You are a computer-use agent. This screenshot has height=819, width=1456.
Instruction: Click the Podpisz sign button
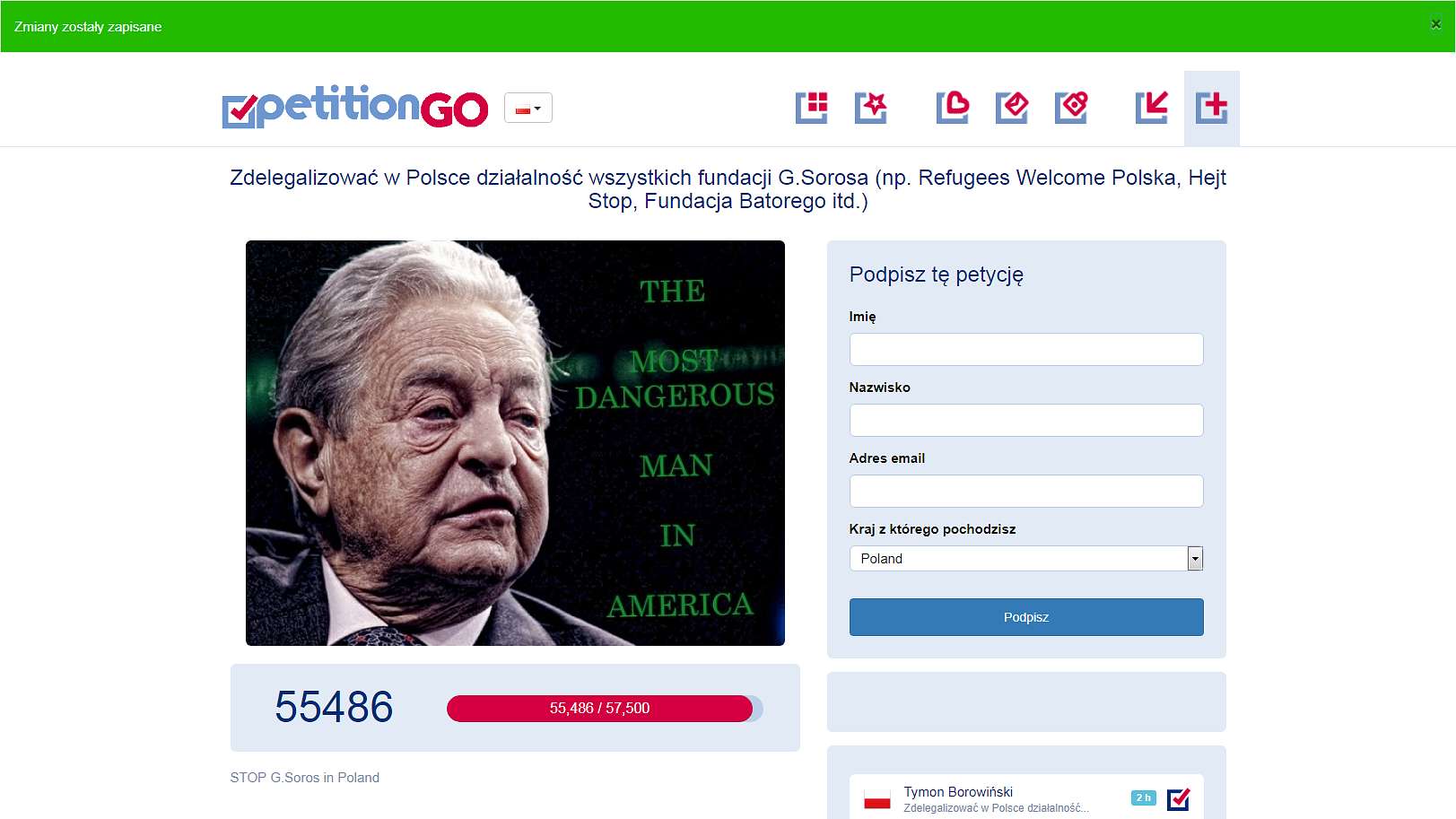pos(1026,617)
